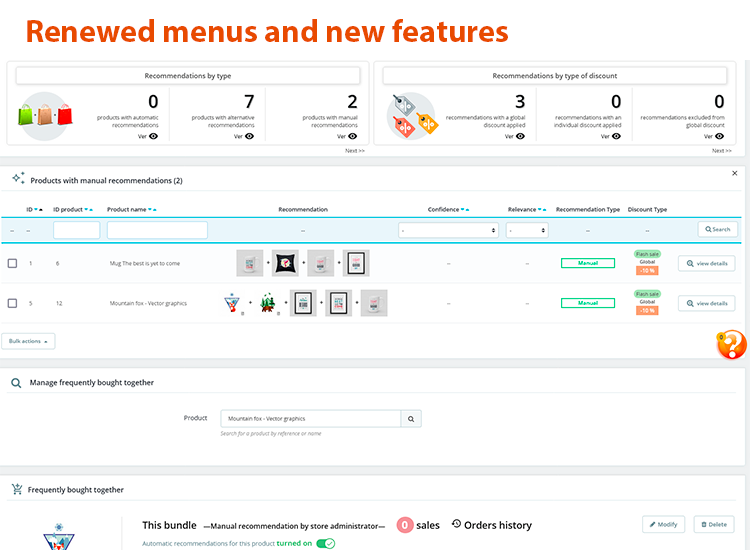This screenshot has width=750, height=550.
Task: View products with manual recommendations eye icon
Action: (x=353, y=136)
